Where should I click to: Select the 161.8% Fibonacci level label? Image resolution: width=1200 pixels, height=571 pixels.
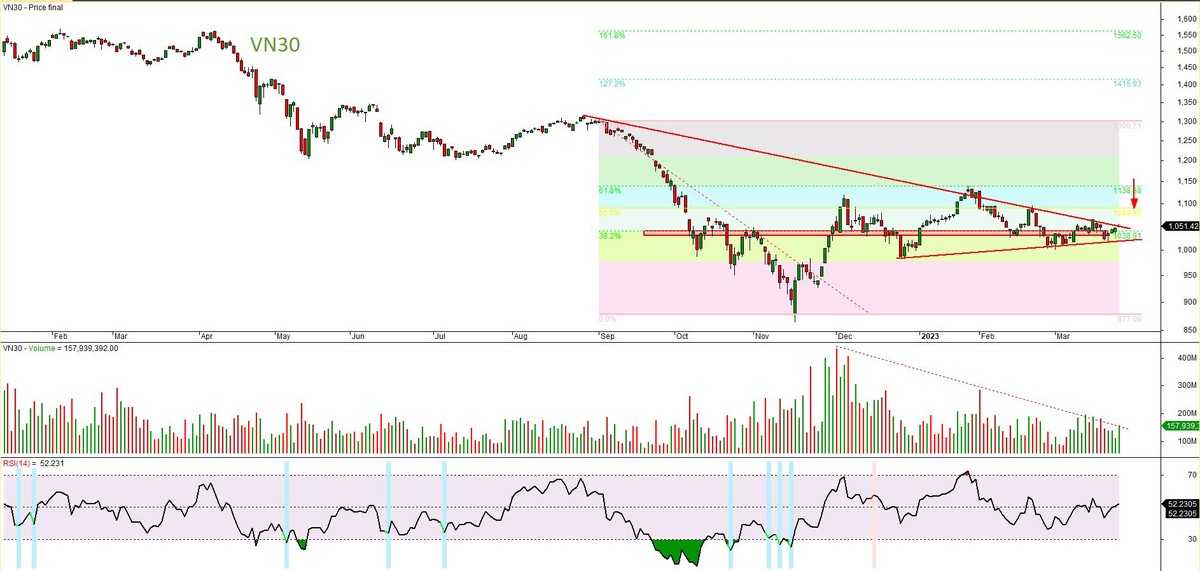611,35
